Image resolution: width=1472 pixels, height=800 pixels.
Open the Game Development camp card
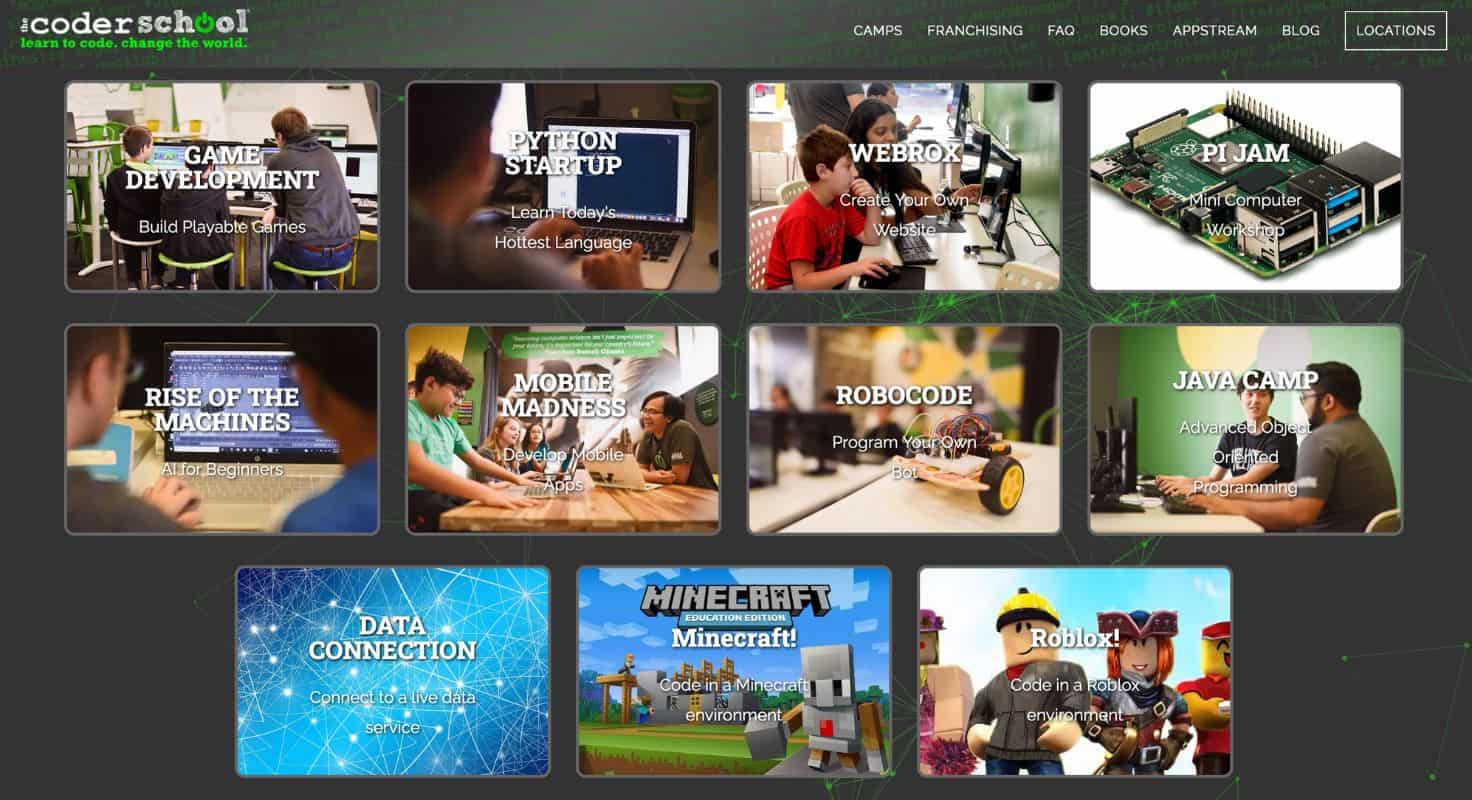(222, 186)
